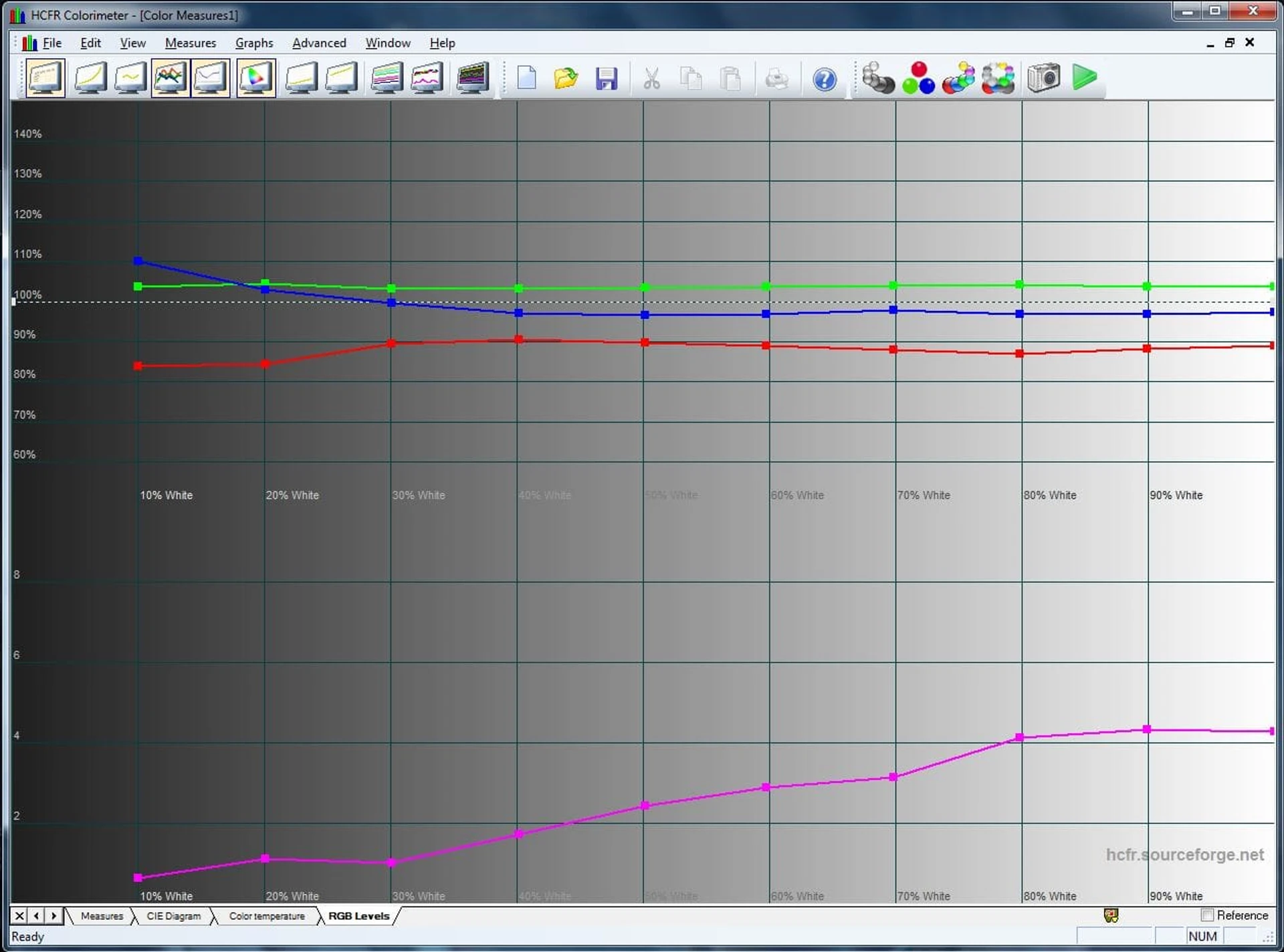Image resolution: width=1284 pixels, height=952 pixels.
Task: Show the luminance curve graph view
Action: pyautogui.click(x=90, y=78)
